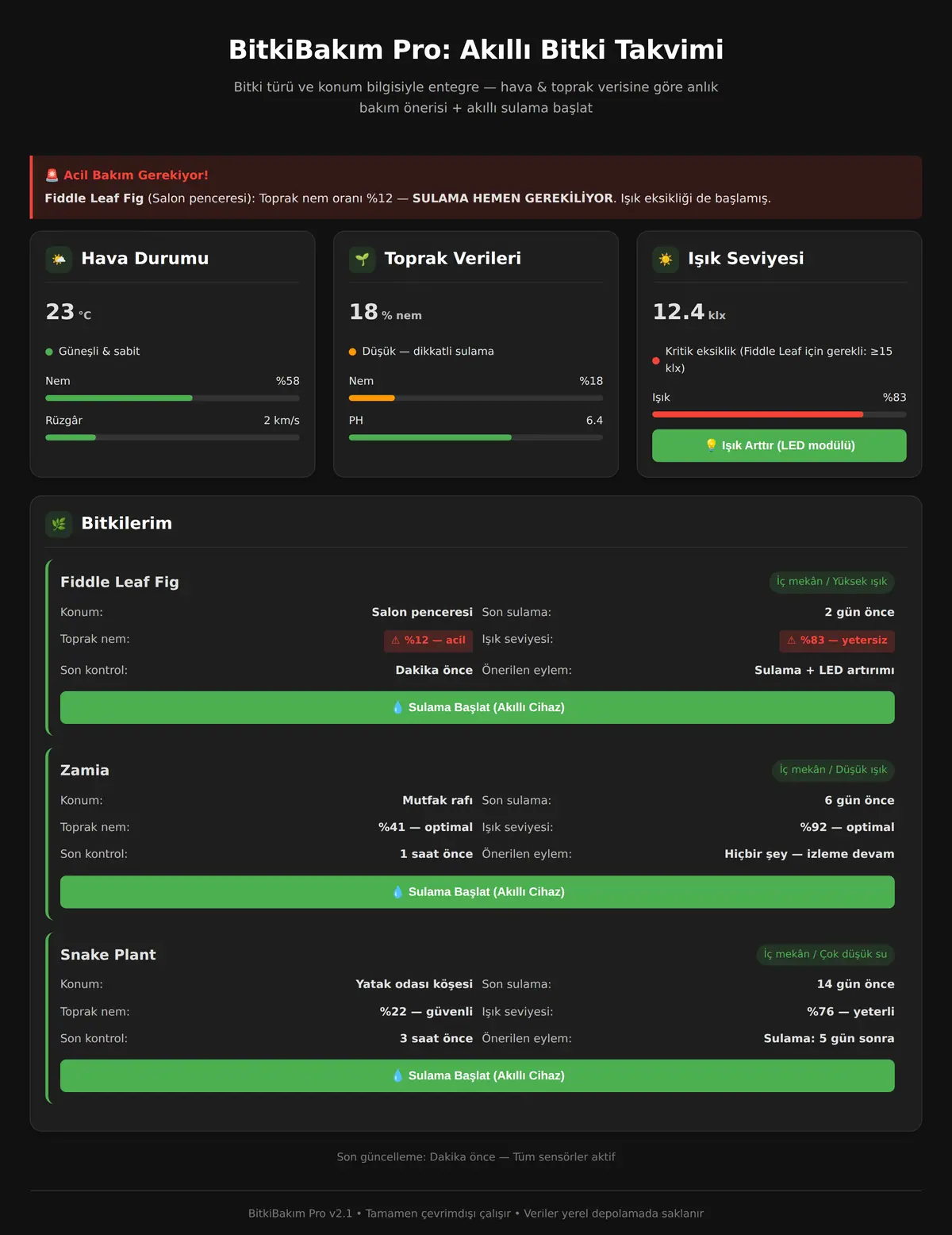Click the "%41 — optimal" soil moisture value
The image size is (952, 1235).
click(x=425, y=827)
